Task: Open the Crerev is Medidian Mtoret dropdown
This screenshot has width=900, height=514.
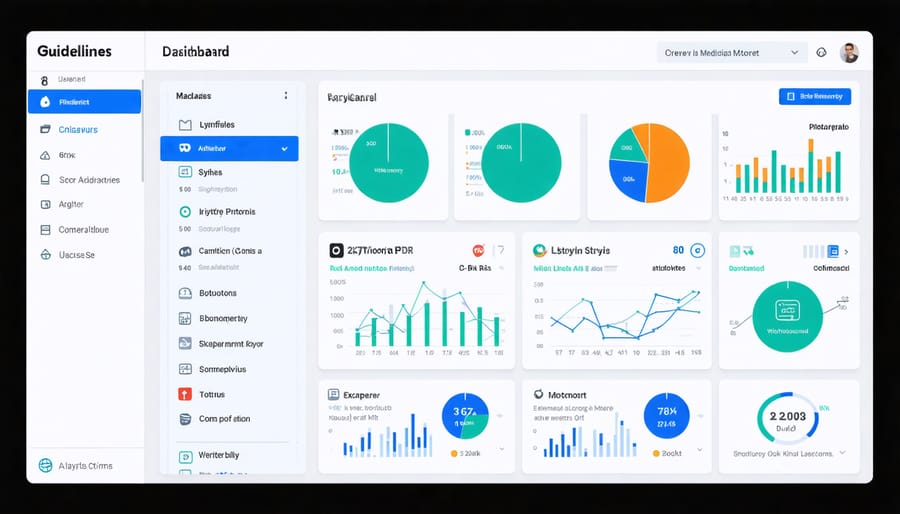Action: coord(732,52)
